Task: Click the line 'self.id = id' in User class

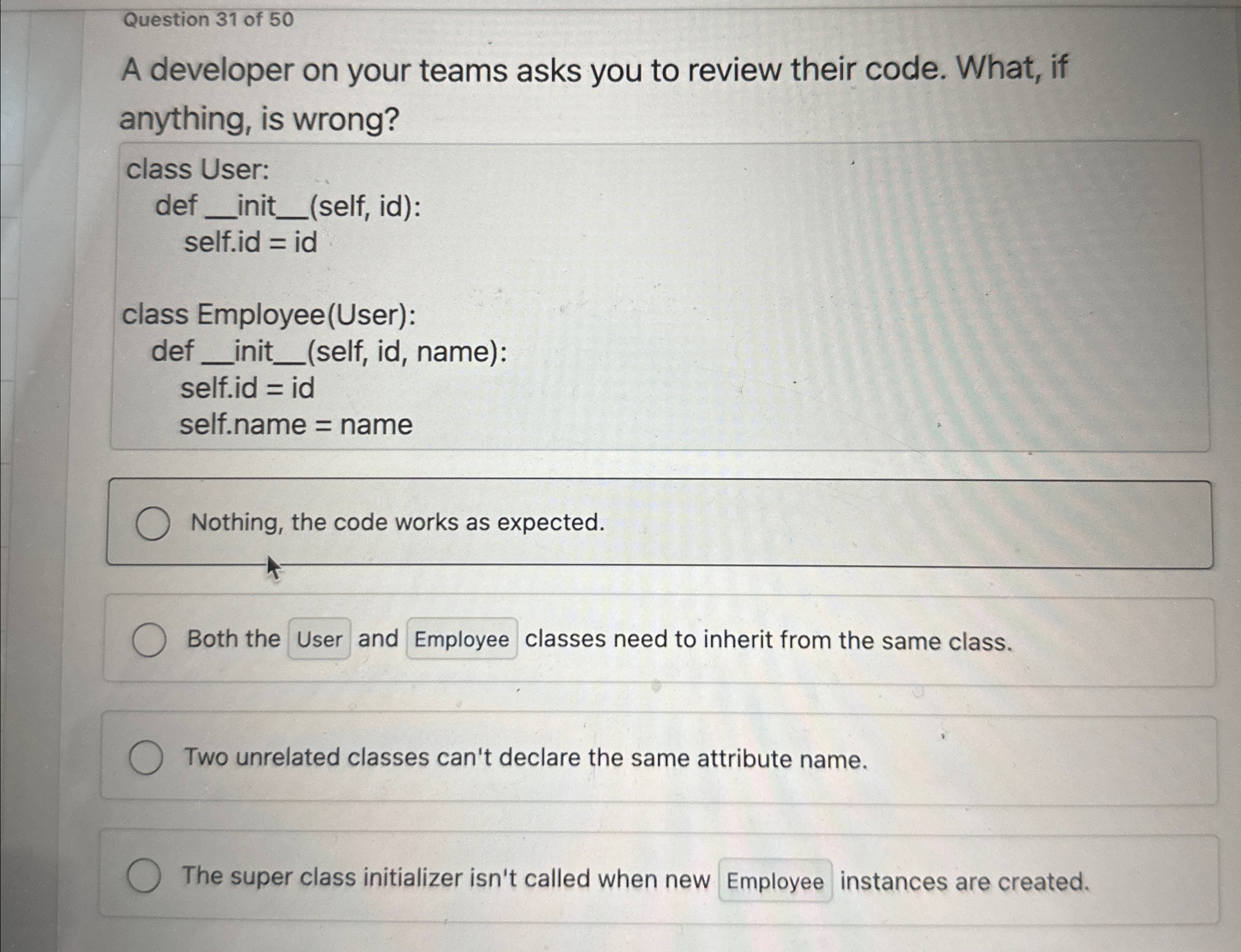Action: pyautogui.click(x=249, y=244)
